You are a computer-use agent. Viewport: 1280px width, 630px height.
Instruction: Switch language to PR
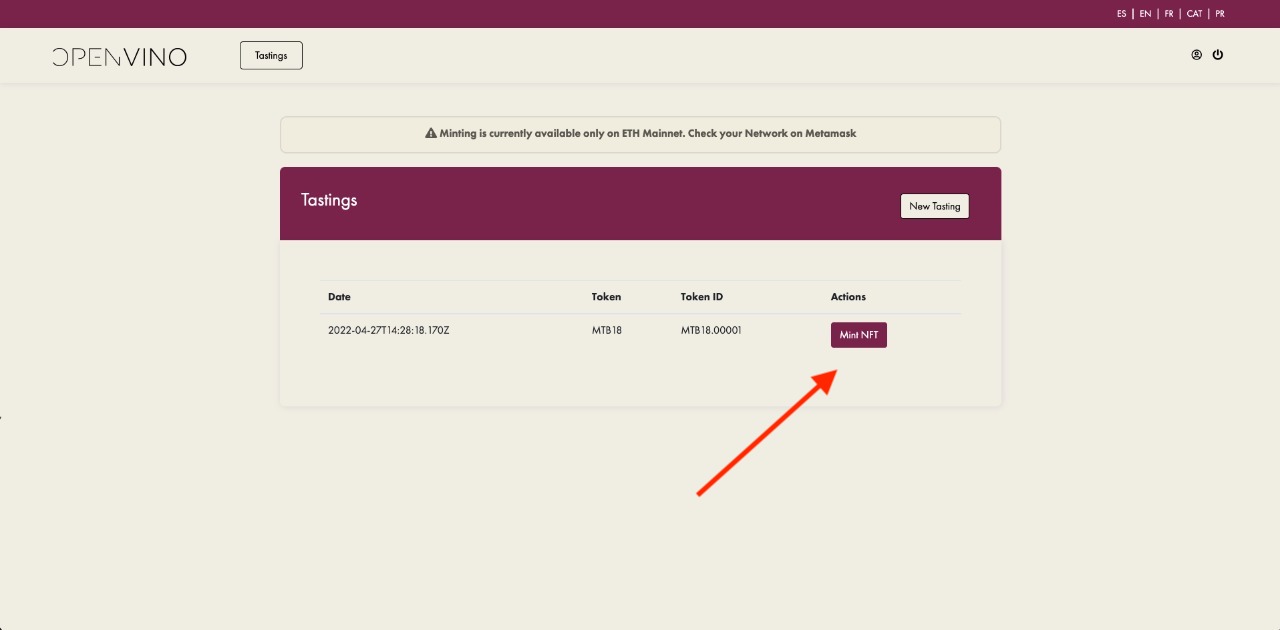(x=1220, y=14)
